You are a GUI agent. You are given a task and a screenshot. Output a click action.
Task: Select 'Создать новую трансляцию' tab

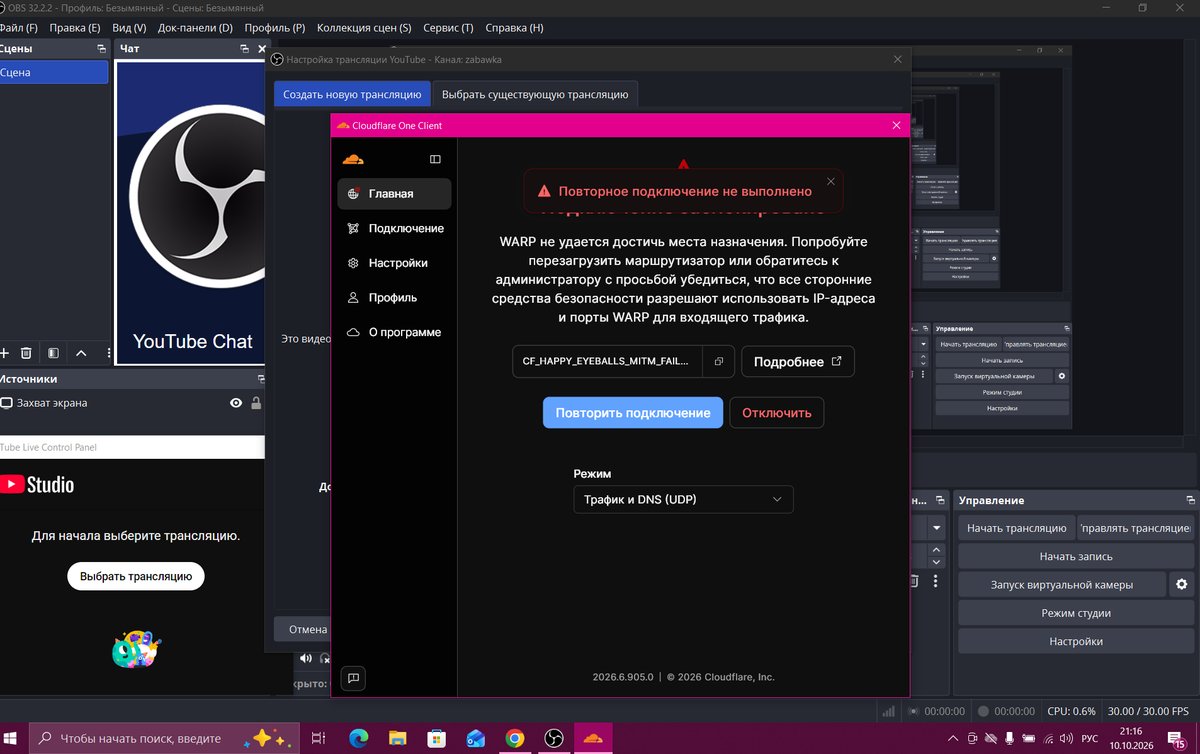pyautogui.click(x=352, y=94)
